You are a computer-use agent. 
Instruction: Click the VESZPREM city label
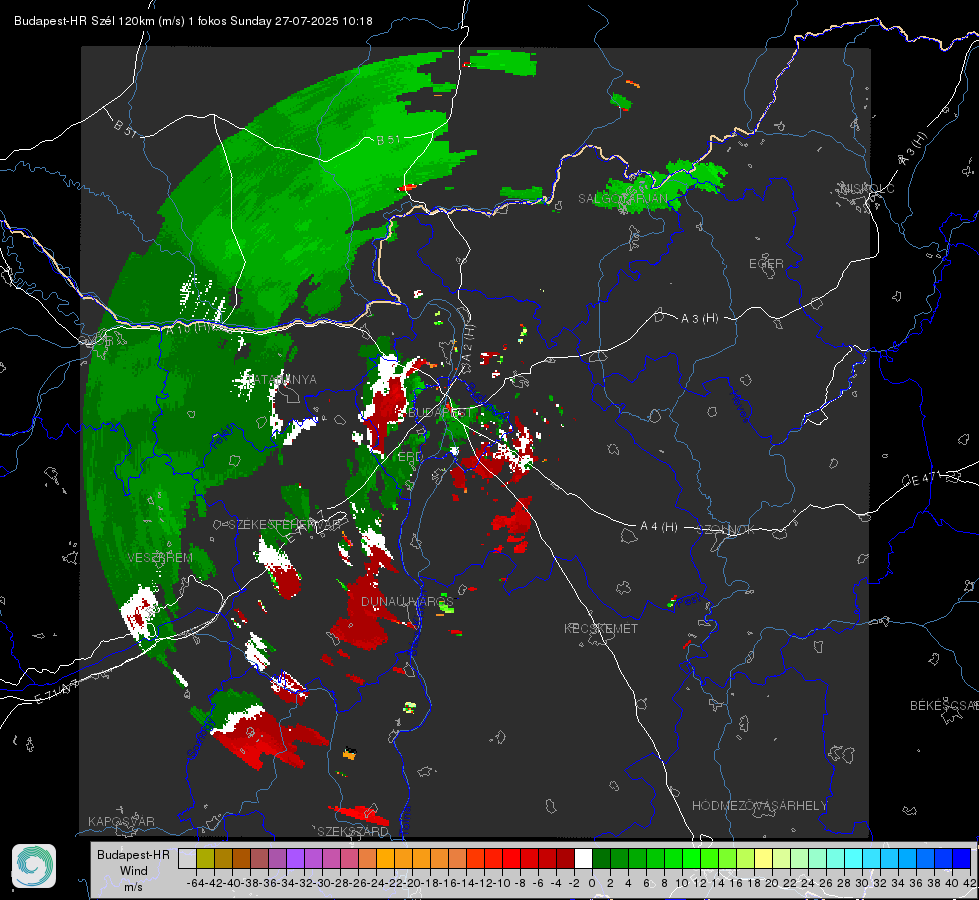click(160, 558)
